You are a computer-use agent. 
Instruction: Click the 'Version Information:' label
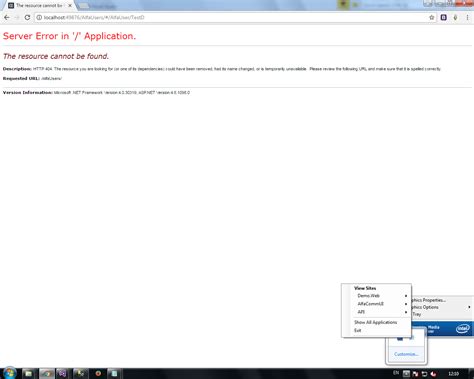pos(28,92)
